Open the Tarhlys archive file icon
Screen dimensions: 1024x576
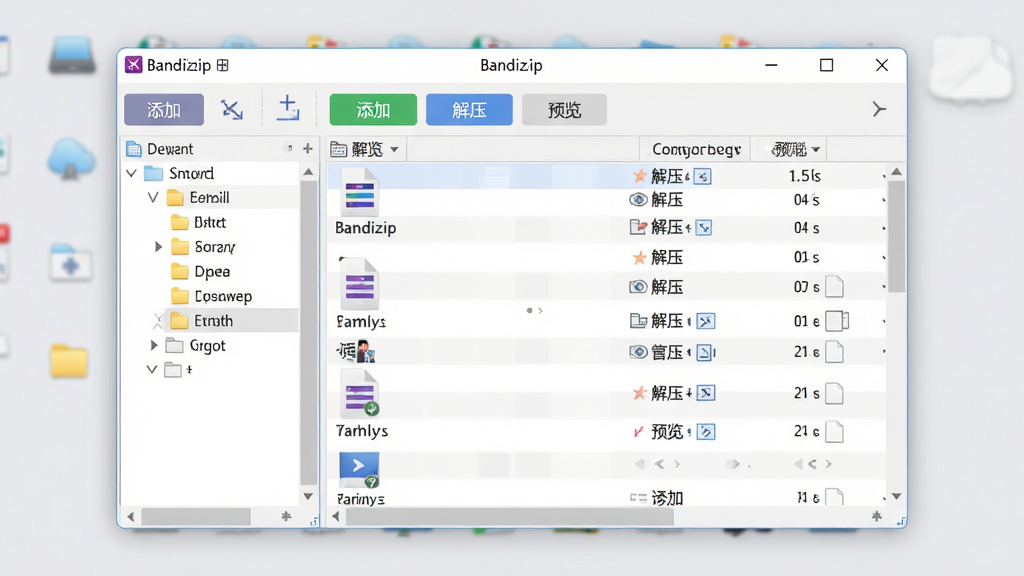(360, 394)
